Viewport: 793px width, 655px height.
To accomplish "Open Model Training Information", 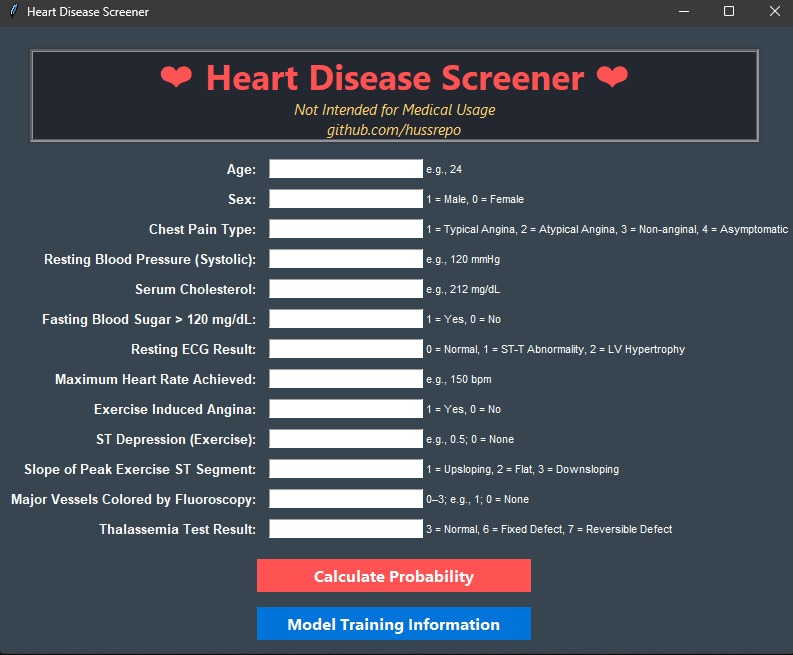I will [393, 624].
